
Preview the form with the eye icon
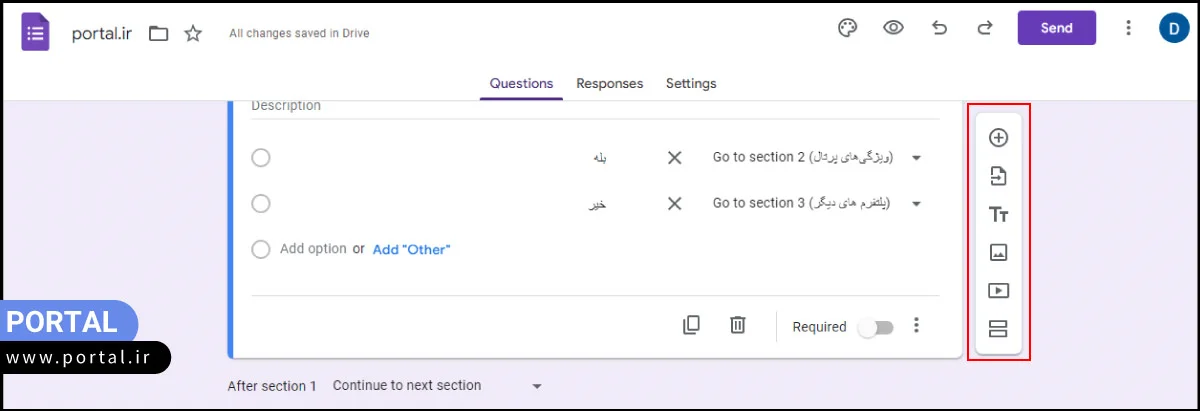[x=893, y=28]
